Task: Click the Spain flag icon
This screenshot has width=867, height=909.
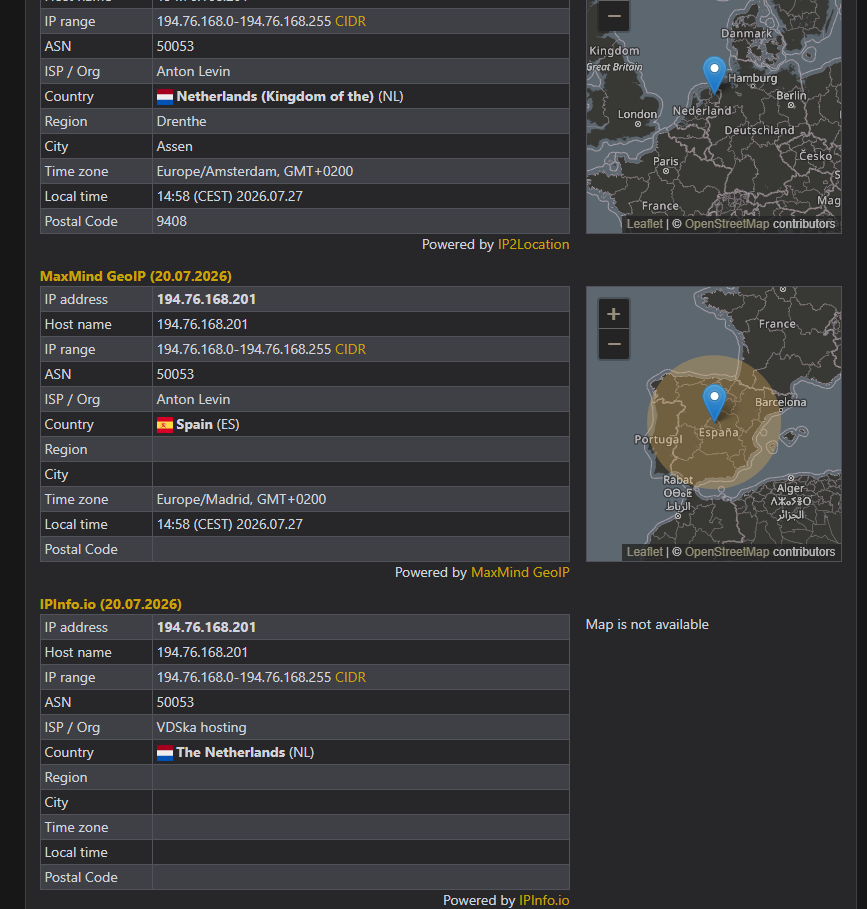Action: 165,425
